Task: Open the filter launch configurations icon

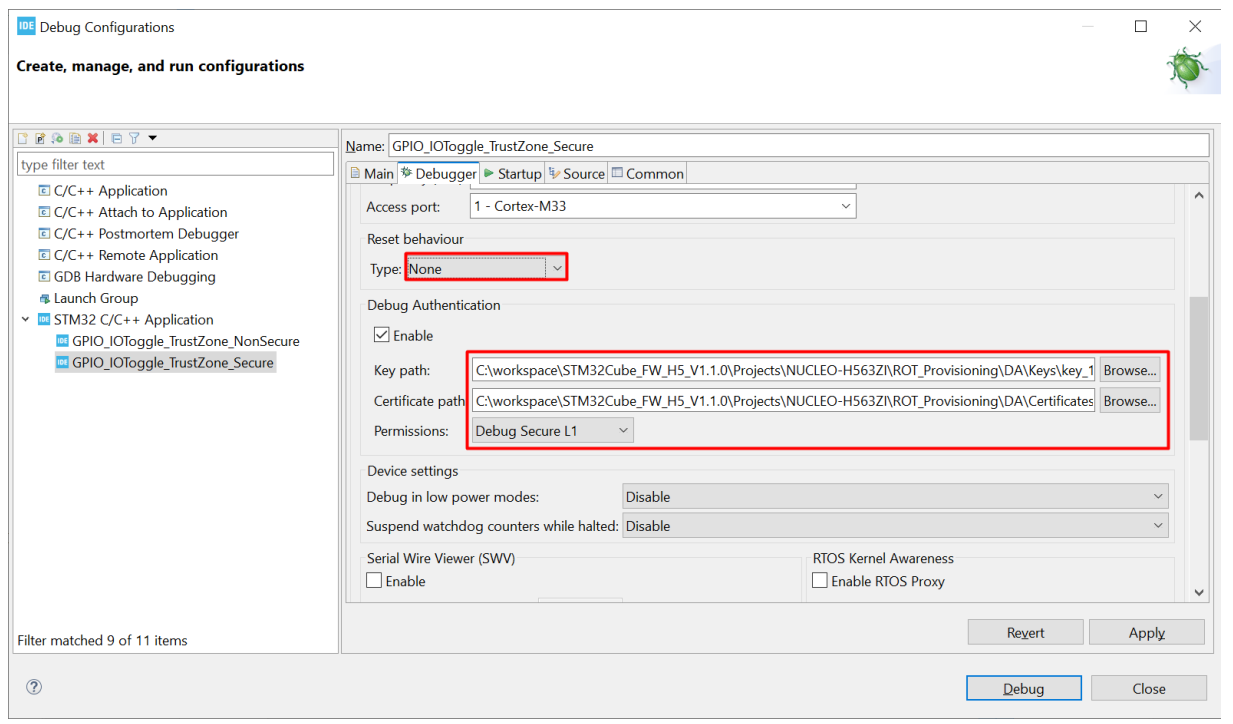Action: [134, 138]
